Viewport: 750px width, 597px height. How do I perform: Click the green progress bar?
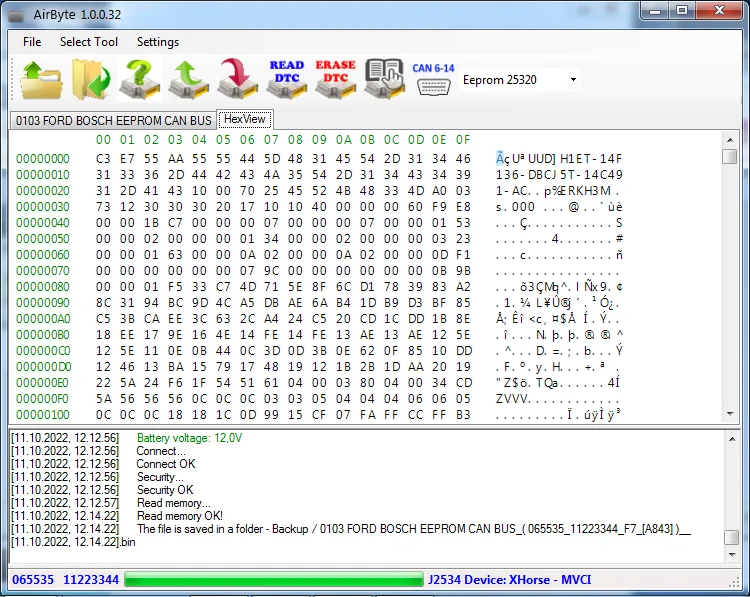click(273, 580)
